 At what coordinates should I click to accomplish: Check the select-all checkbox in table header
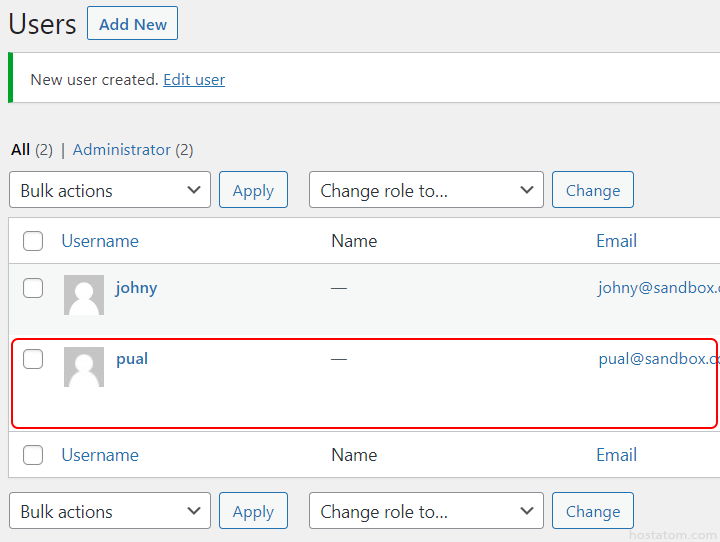pyautogui.click(x=33, y=241)
